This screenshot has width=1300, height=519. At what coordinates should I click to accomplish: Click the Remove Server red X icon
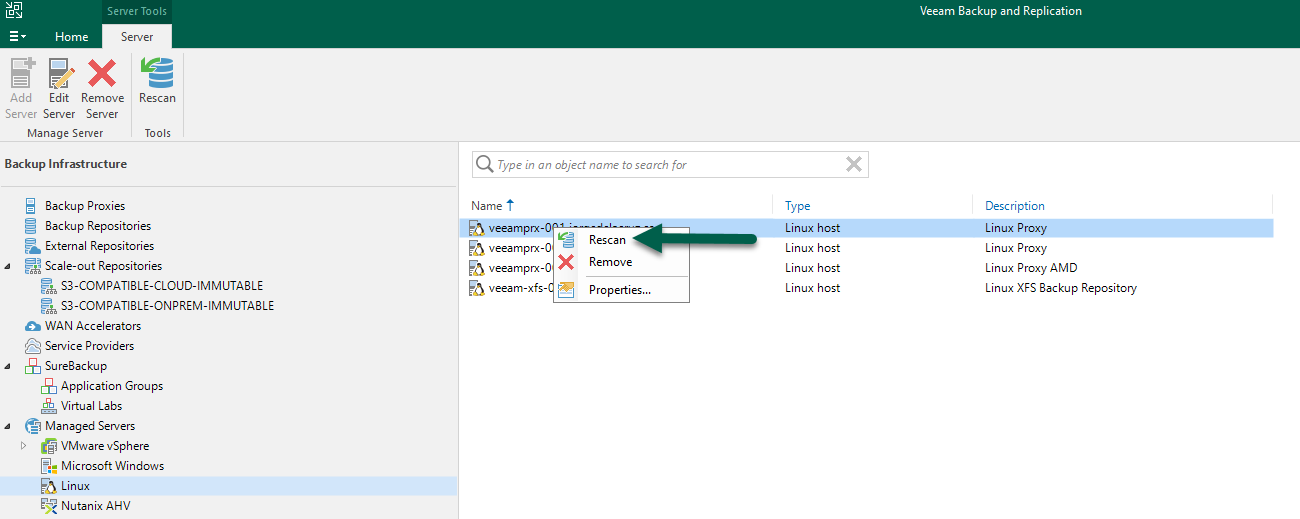point(102,73)
